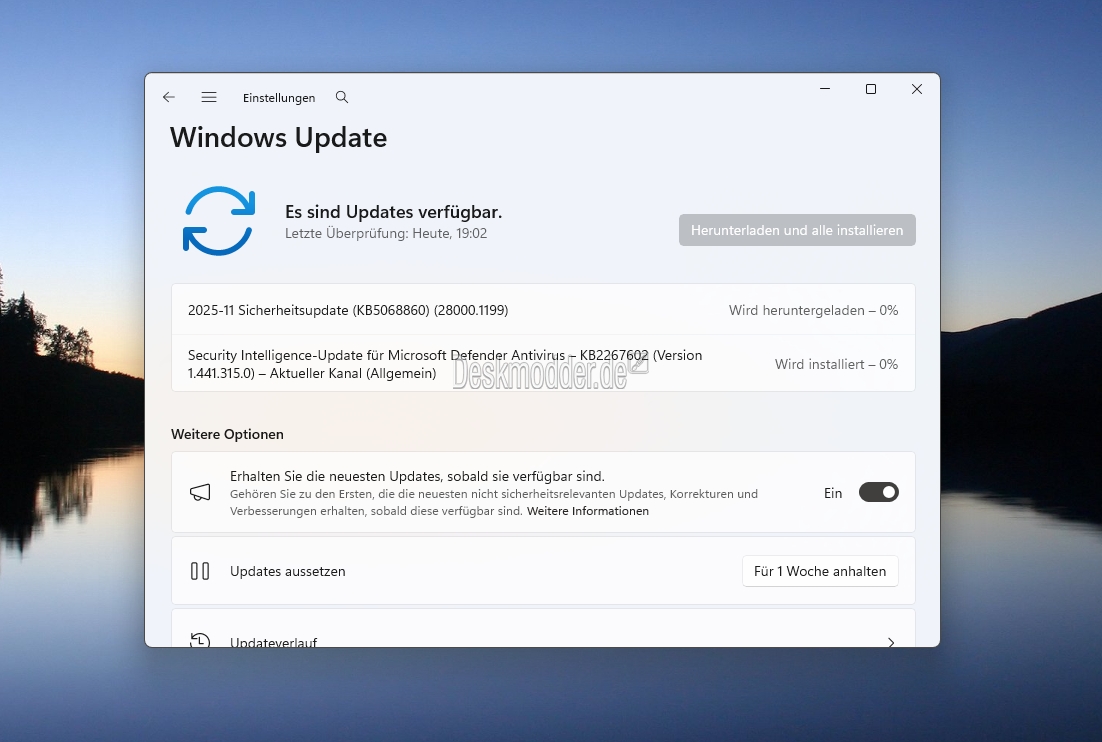1102x742 pixels.
Task: Click the Einstellungen title in the header
Action: [279, 98]
